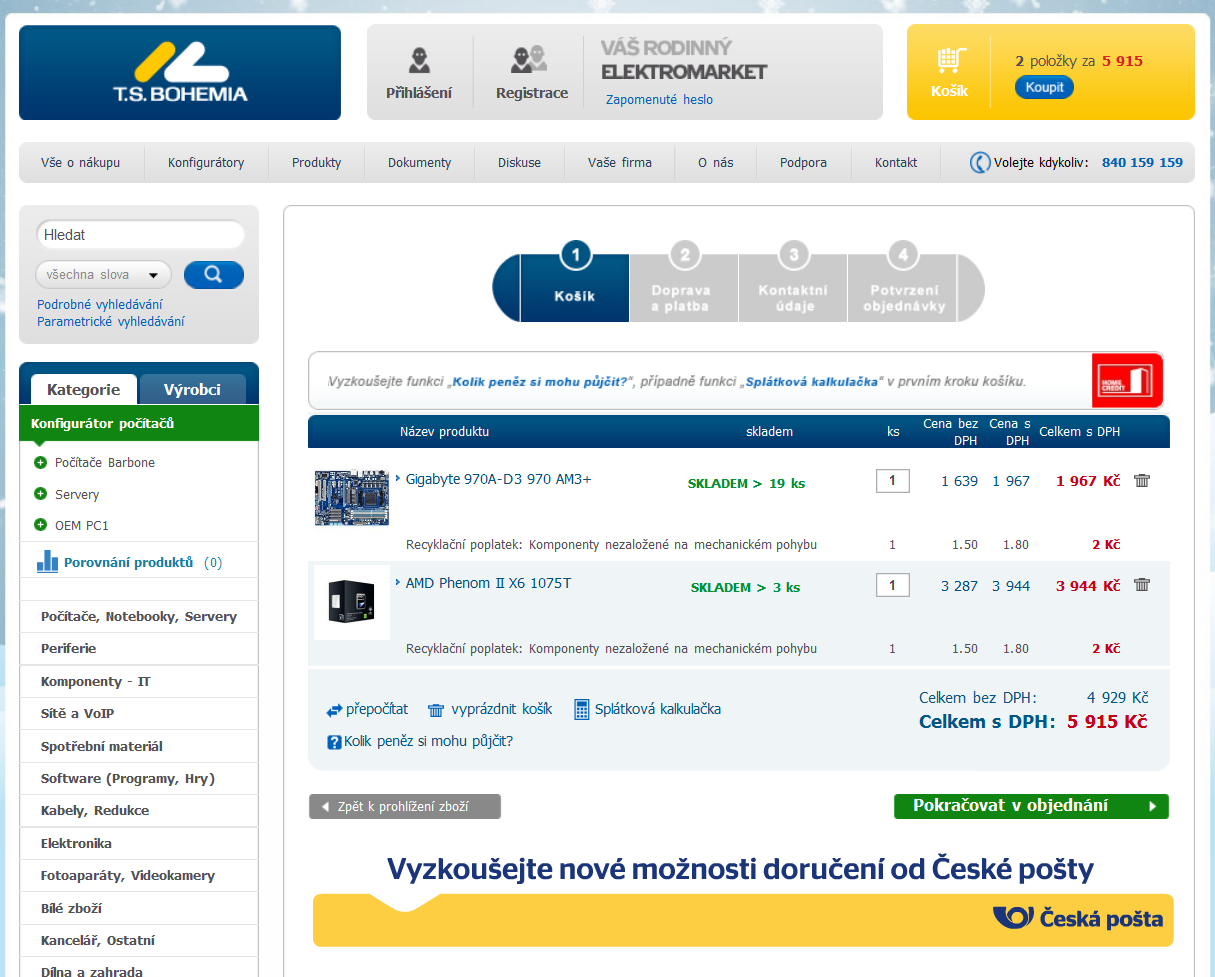This screenshot has width=1215, height=977.
Task: Click arrow before Gigabyte 970A-D3 name
Action: coord(398,478)
